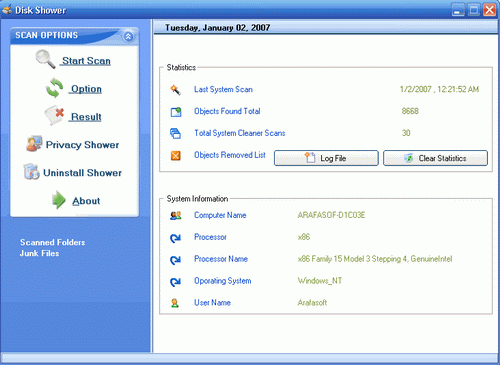500x365 pixels.
Task: Minimize the Disk Shower window
Action: point(458,10)
